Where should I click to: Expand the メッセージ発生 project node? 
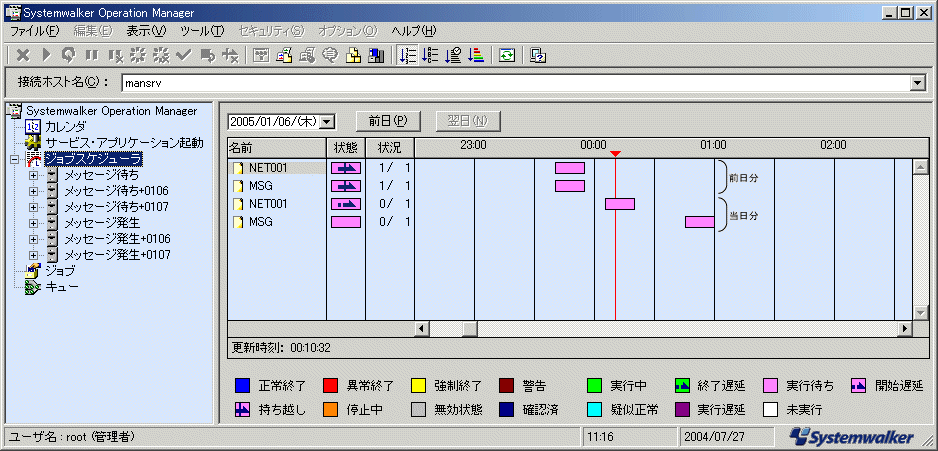[x=33, y=223]
